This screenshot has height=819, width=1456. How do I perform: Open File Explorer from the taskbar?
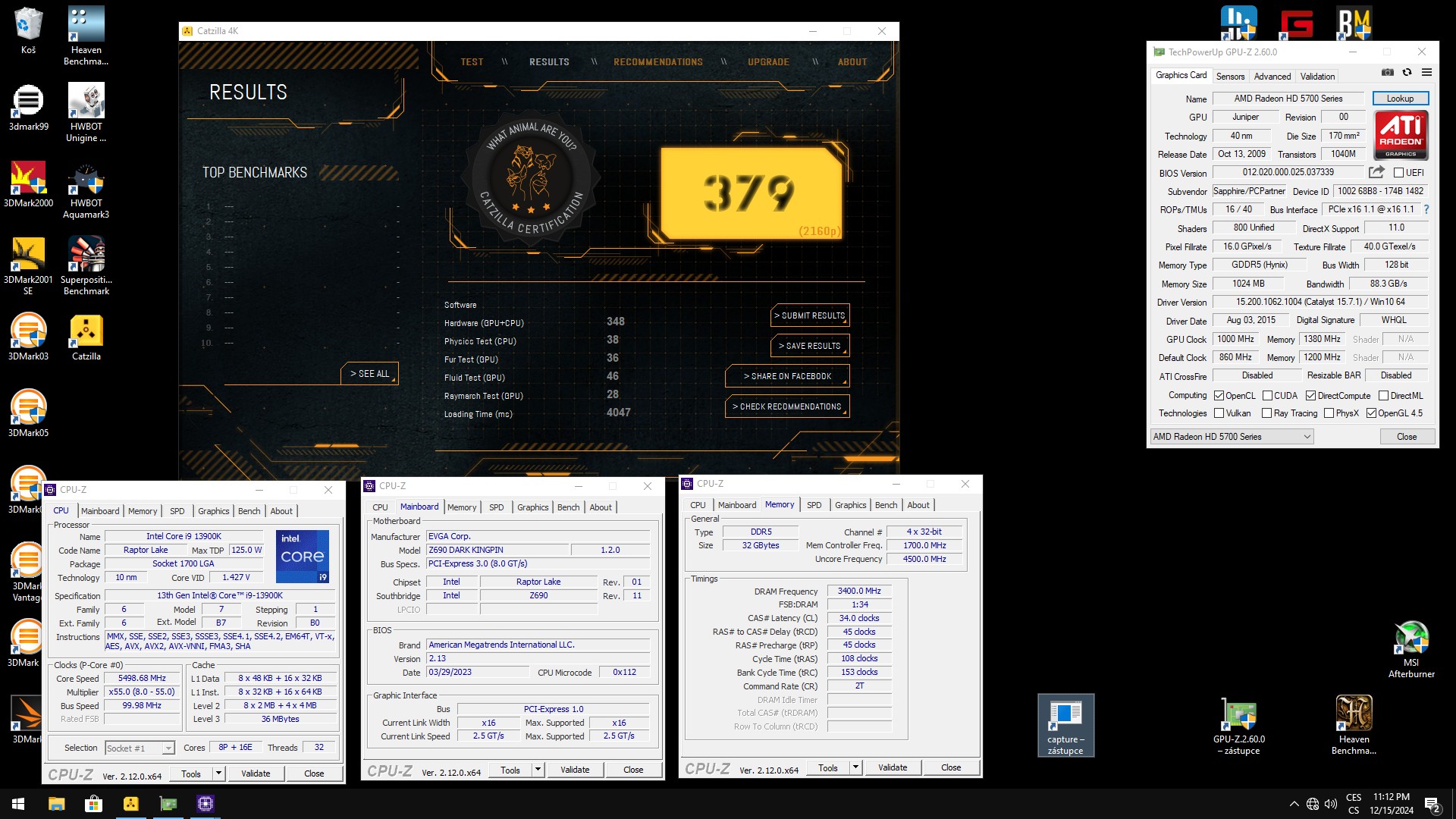coord(56,804)
